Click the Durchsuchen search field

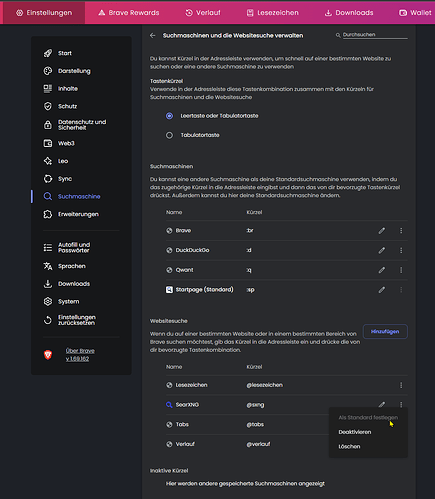click(375, 35)
